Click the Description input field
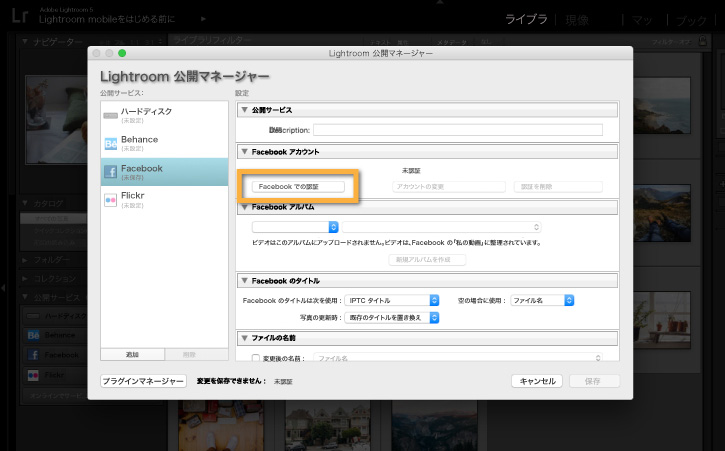This screenshot has height=451, width=725. tap(458, 130)
